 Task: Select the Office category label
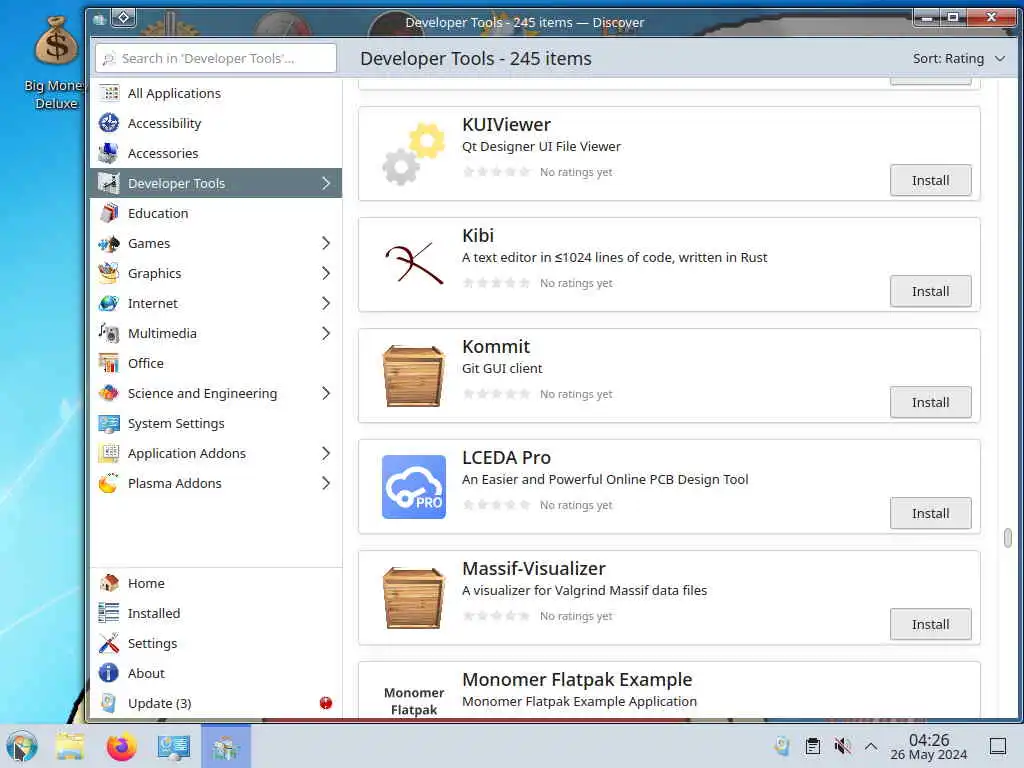[x=146, y=364]
